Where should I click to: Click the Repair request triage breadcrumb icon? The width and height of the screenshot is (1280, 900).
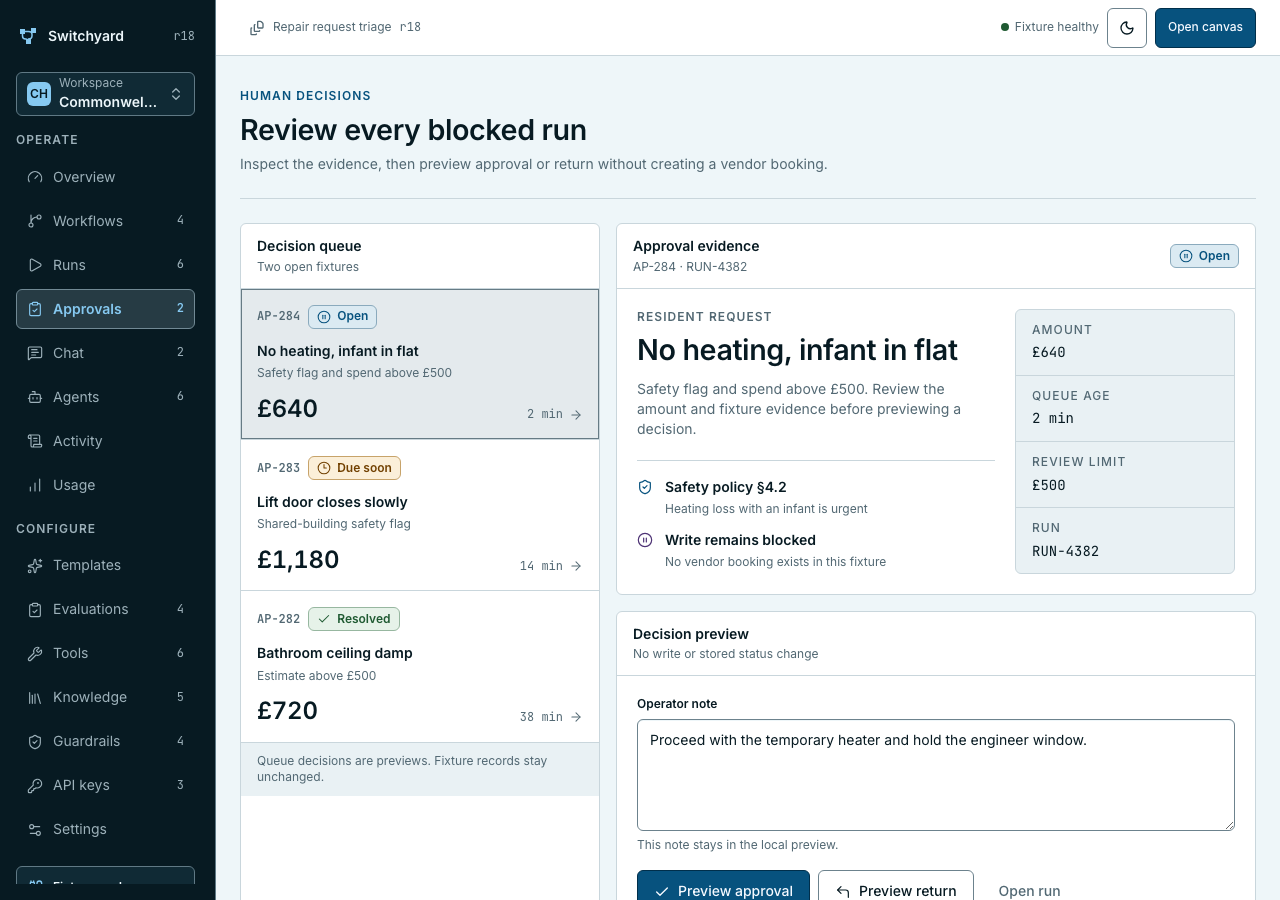tap(257, 28)
